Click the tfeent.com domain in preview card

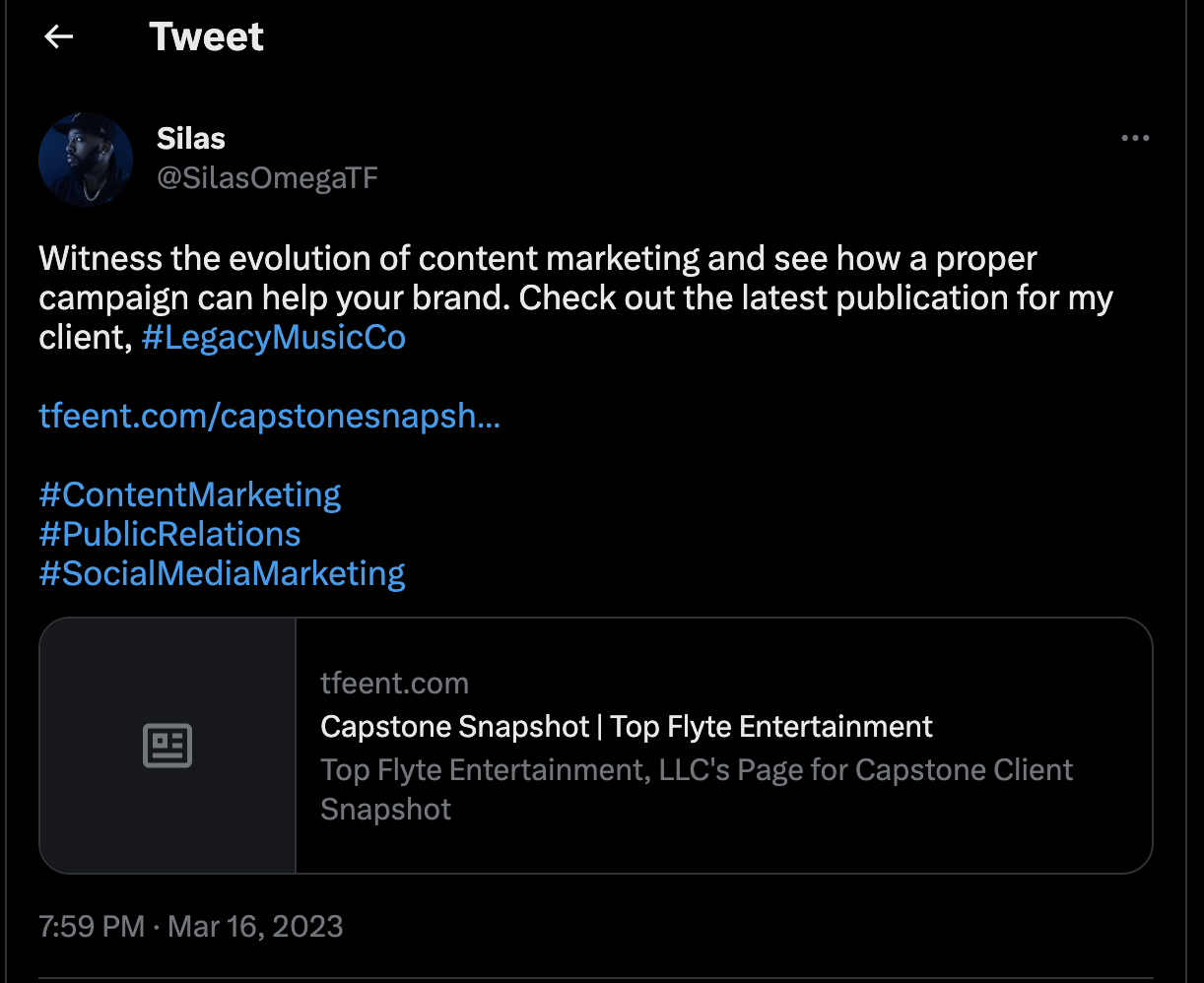point(394,684)
